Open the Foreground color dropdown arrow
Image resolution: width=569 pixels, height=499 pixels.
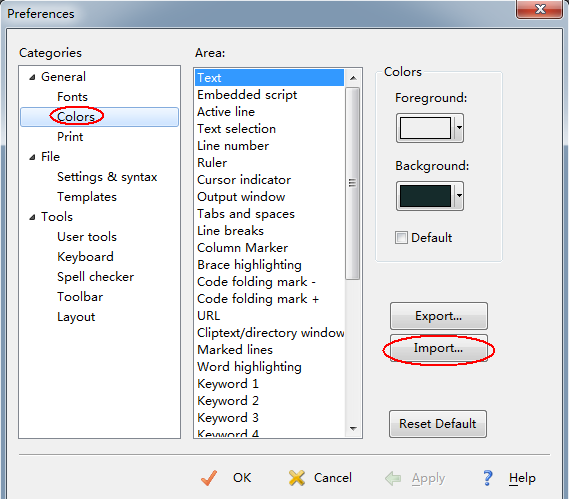pyautogui.click(x=459, y=128)
